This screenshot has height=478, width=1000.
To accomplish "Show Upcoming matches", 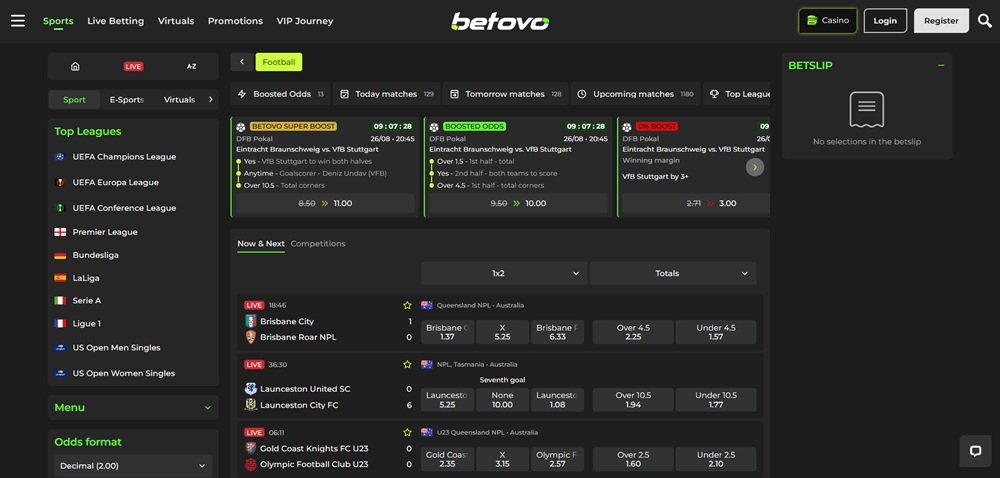I will tap(635, 94).
